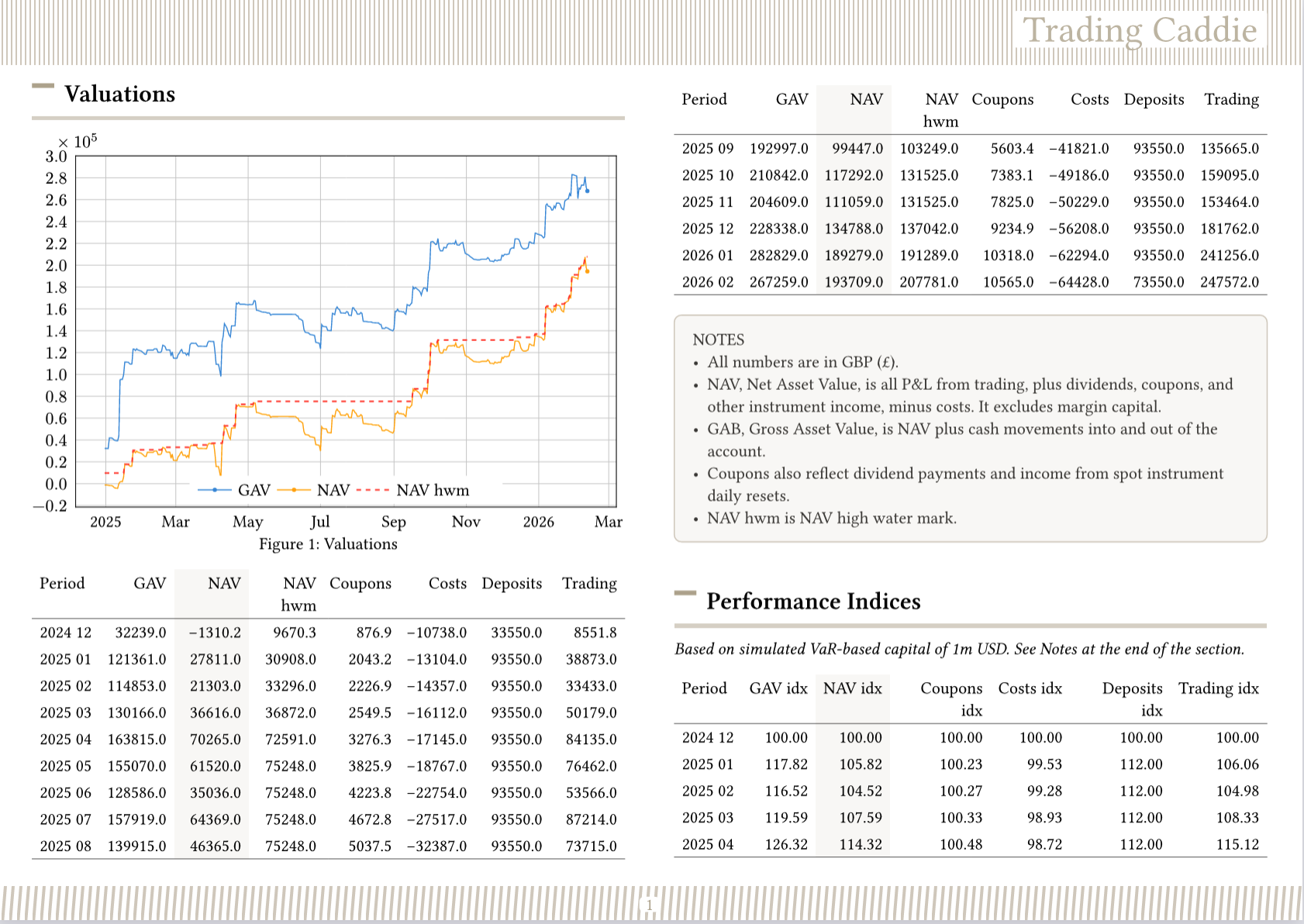This screenshot has height=924, width=1304.
Task: Click the orange end-point marker of the NAV line
Action: click(x=587, y=271)
